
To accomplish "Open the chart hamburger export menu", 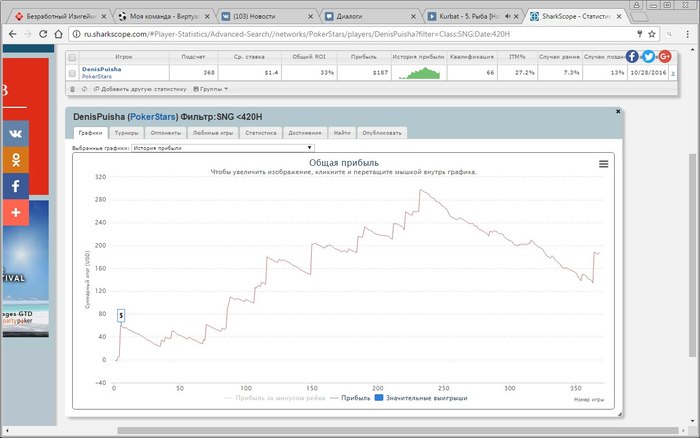I will click(x=604, y=164).
